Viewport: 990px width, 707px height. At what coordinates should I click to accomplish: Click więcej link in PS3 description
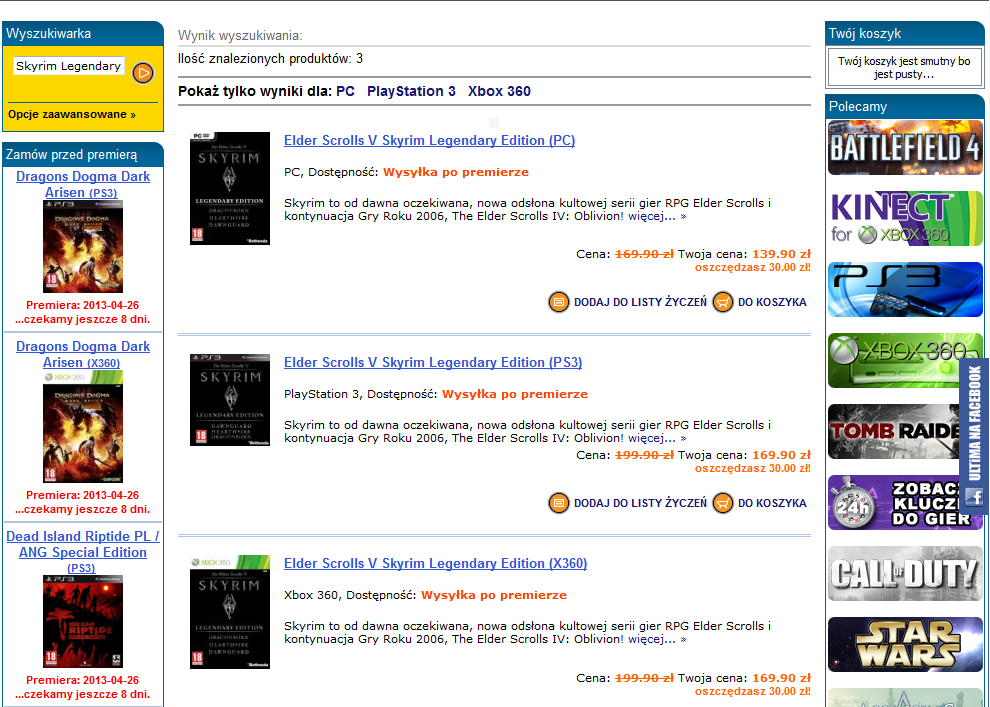(657, 438)
